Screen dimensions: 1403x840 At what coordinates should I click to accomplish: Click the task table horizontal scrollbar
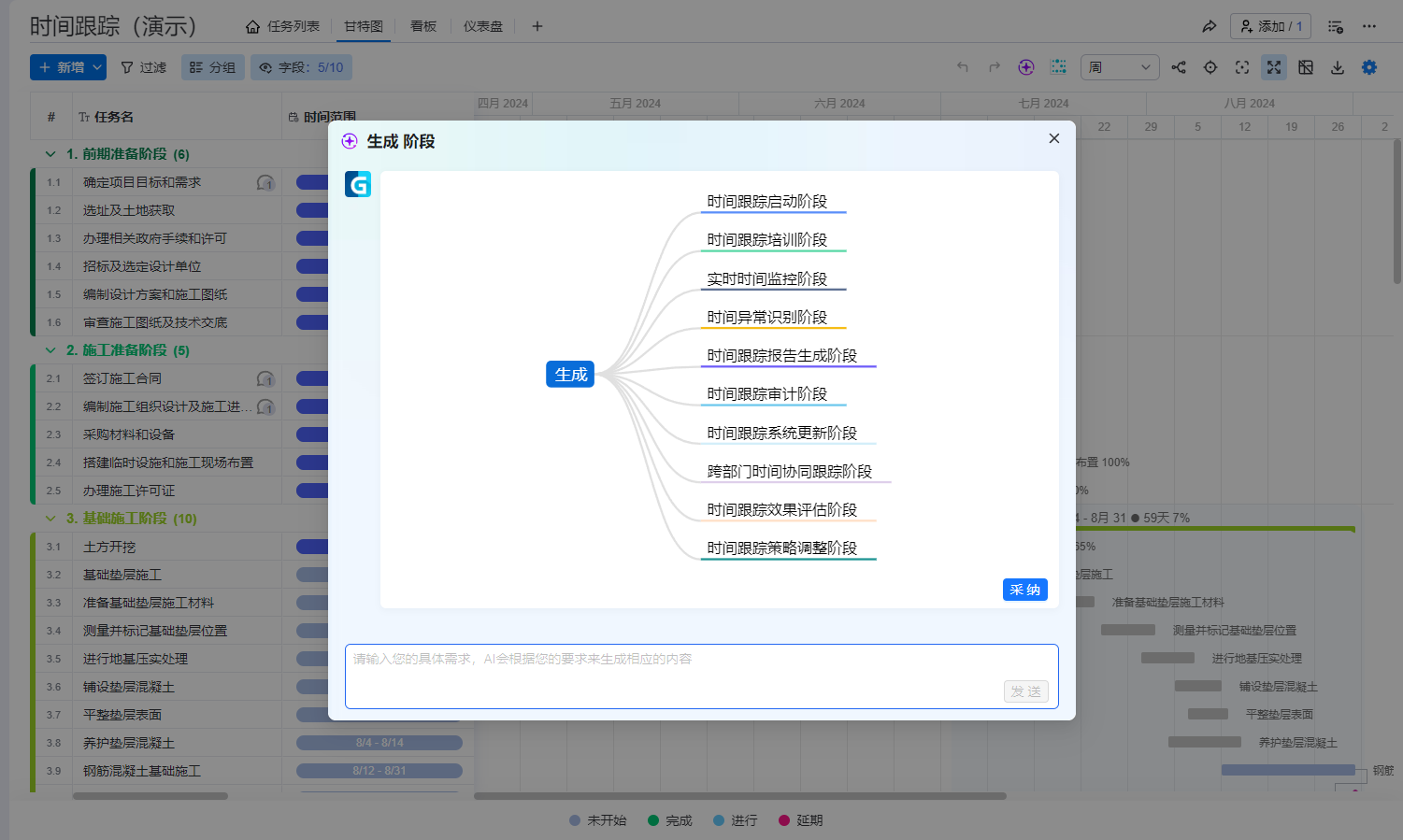coord(150,796)
